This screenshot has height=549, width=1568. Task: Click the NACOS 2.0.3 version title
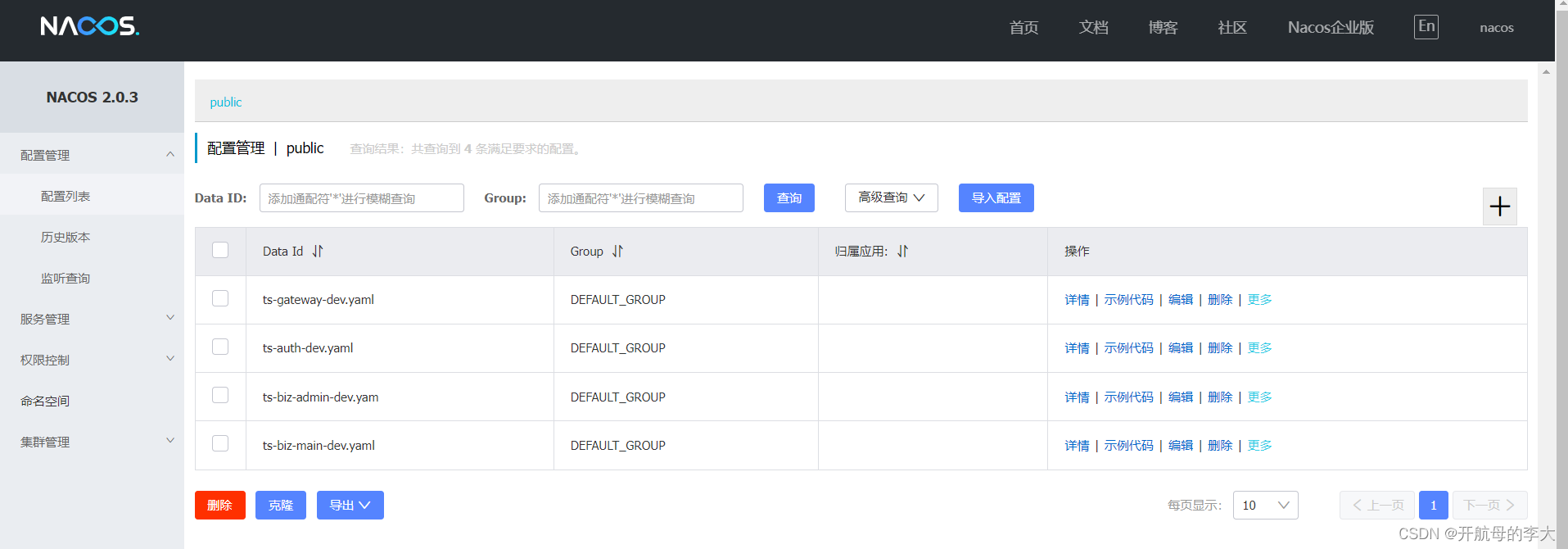coord(92,98)
